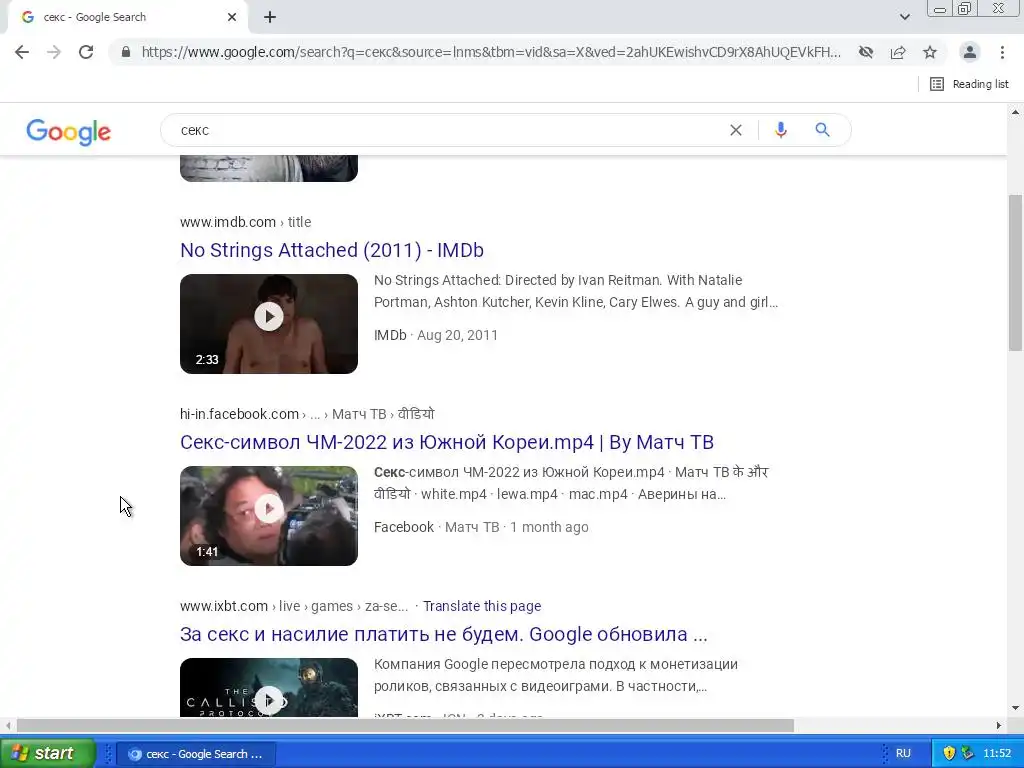
Task: Click the 'IMDb · Aug 20, 2011' source text
Action: click(436, 335)
